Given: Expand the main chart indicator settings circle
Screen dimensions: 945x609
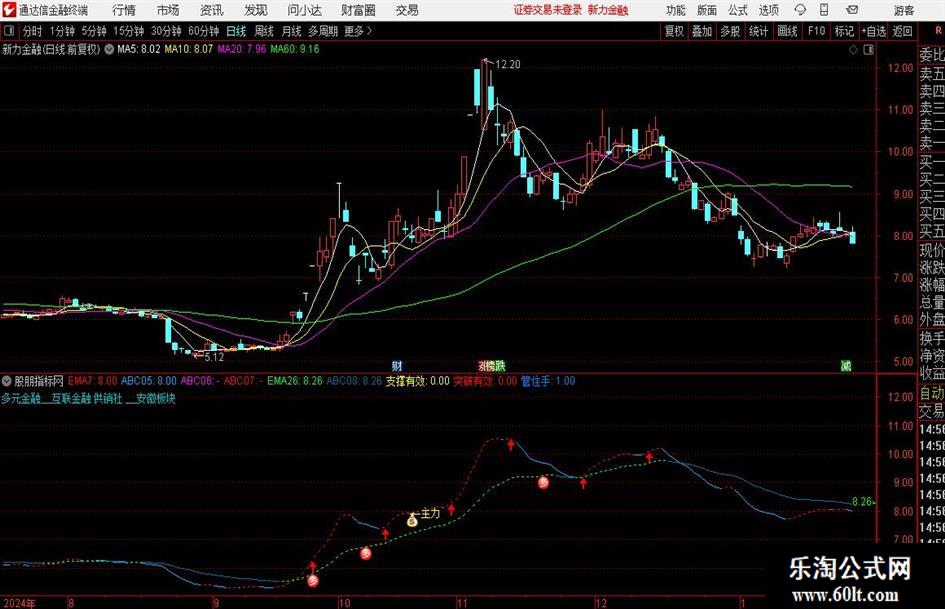Looking at the screenshot, I should point(109,49).
